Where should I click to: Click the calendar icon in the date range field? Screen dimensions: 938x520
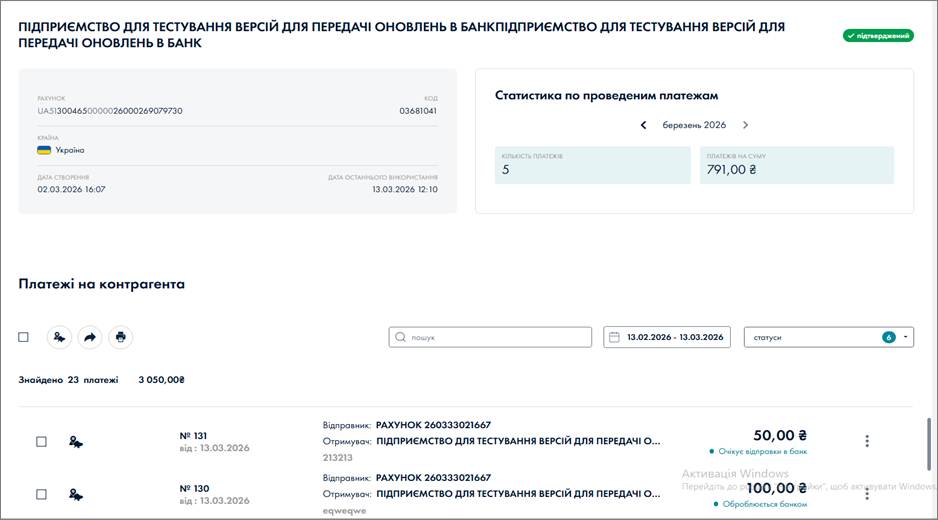point(614,337)
